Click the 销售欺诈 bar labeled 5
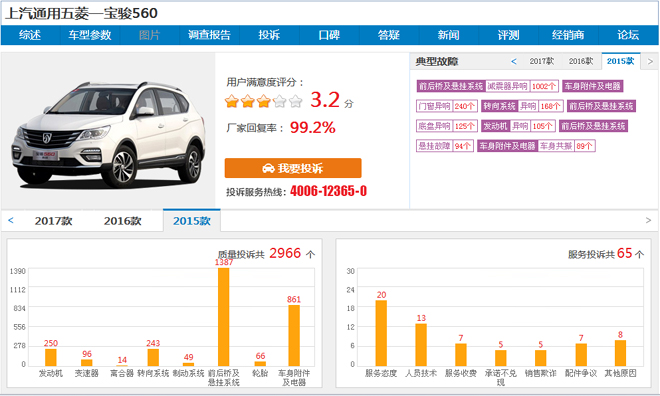Screen dimensions: 660x396 pos(541,358)
